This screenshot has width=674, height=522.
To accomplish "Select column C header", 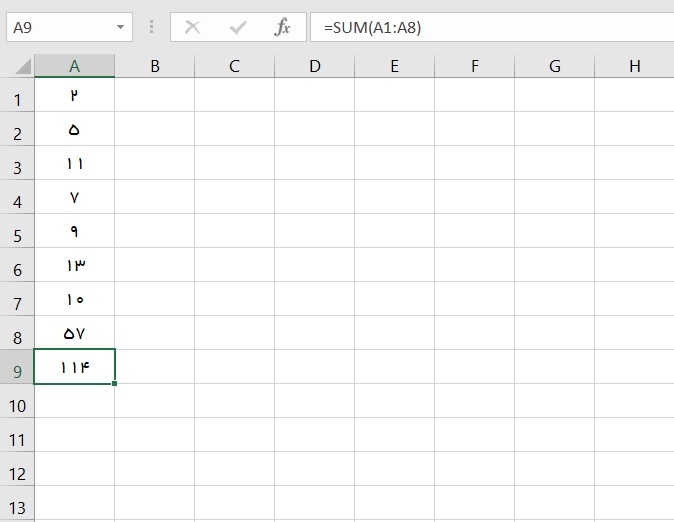I will point(234,66).
